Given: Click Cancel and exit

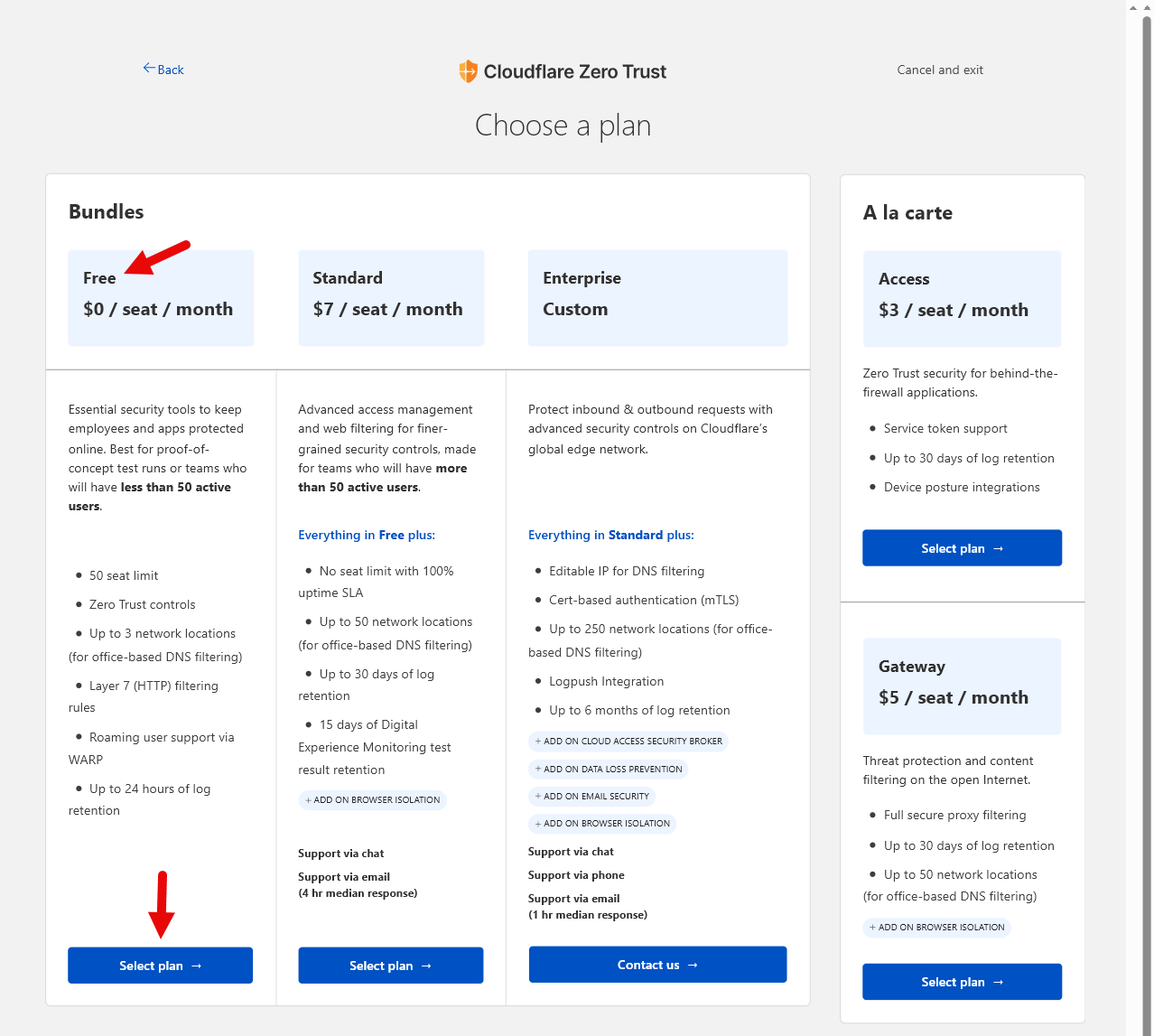Looking at the screenshot, I should 939,70.
